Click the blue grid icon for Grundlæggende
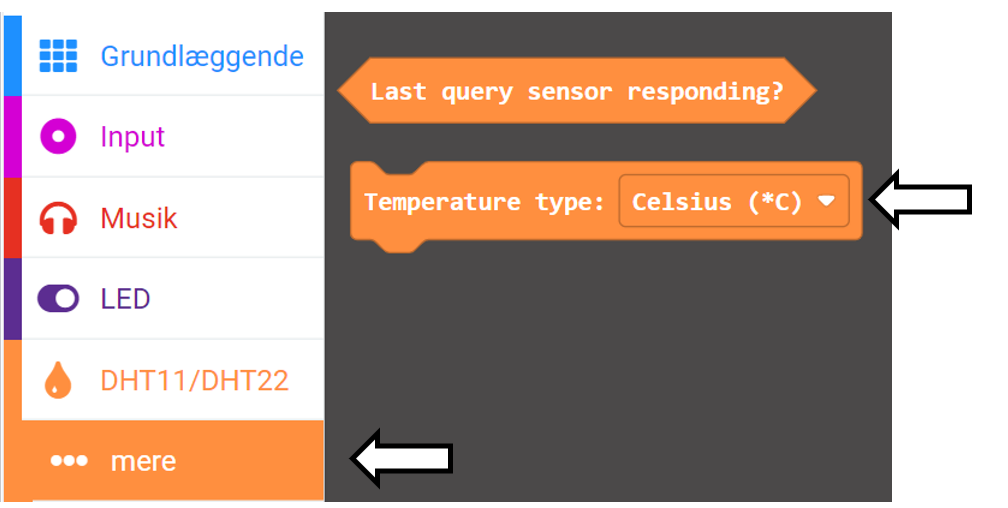1008x508 pixels. click(58, 56)
